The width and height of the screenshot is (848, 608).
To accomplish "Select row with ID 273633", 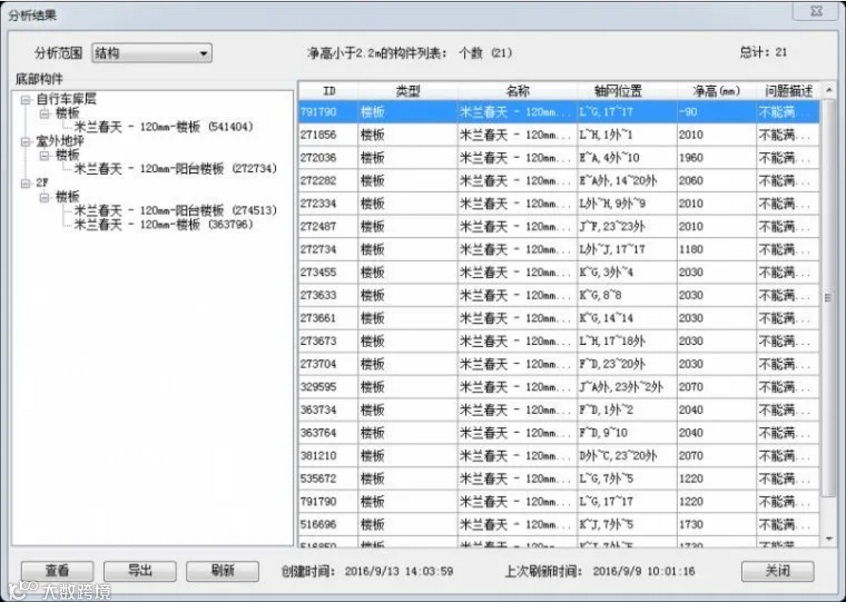I will [x=559, y=295].
